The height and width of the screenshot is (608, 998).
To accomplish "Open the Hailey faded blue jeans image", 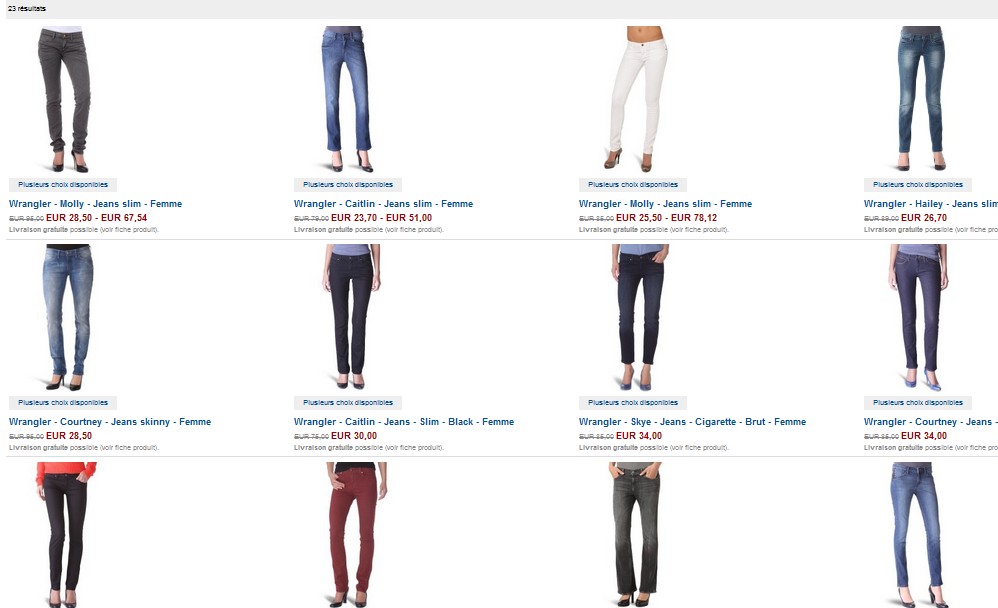I will (921, 99).
